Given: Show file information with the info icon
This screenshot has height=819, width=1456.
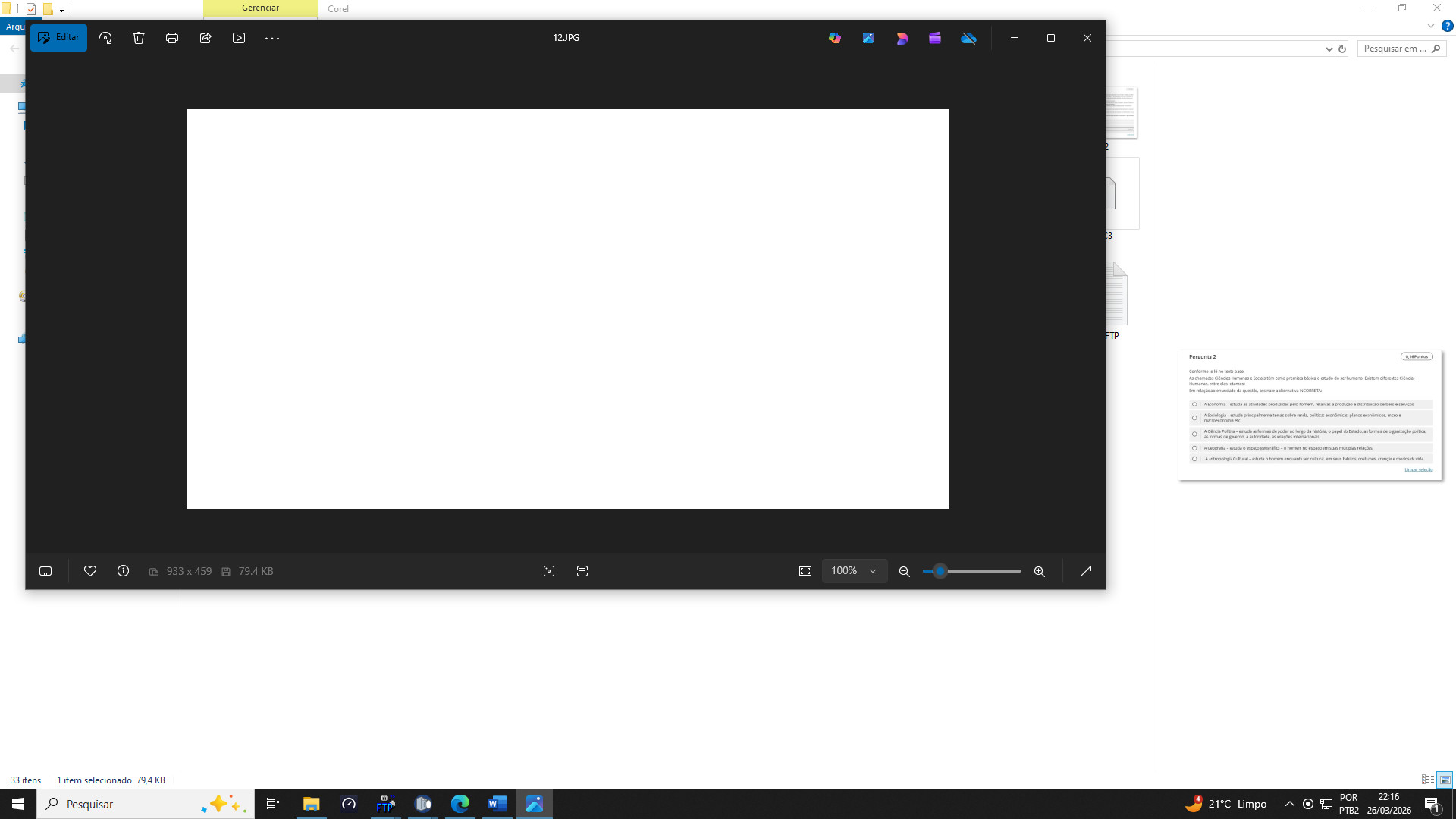Looking at the screenshot, I should 123,571.
